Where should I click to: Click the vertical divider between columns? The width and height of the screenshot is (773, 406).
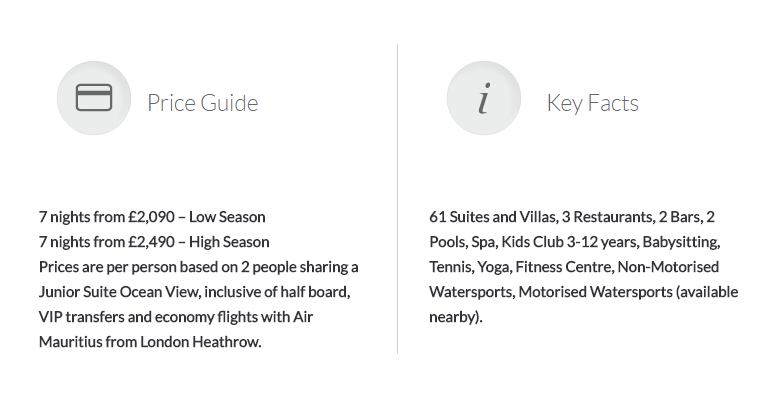397,199
